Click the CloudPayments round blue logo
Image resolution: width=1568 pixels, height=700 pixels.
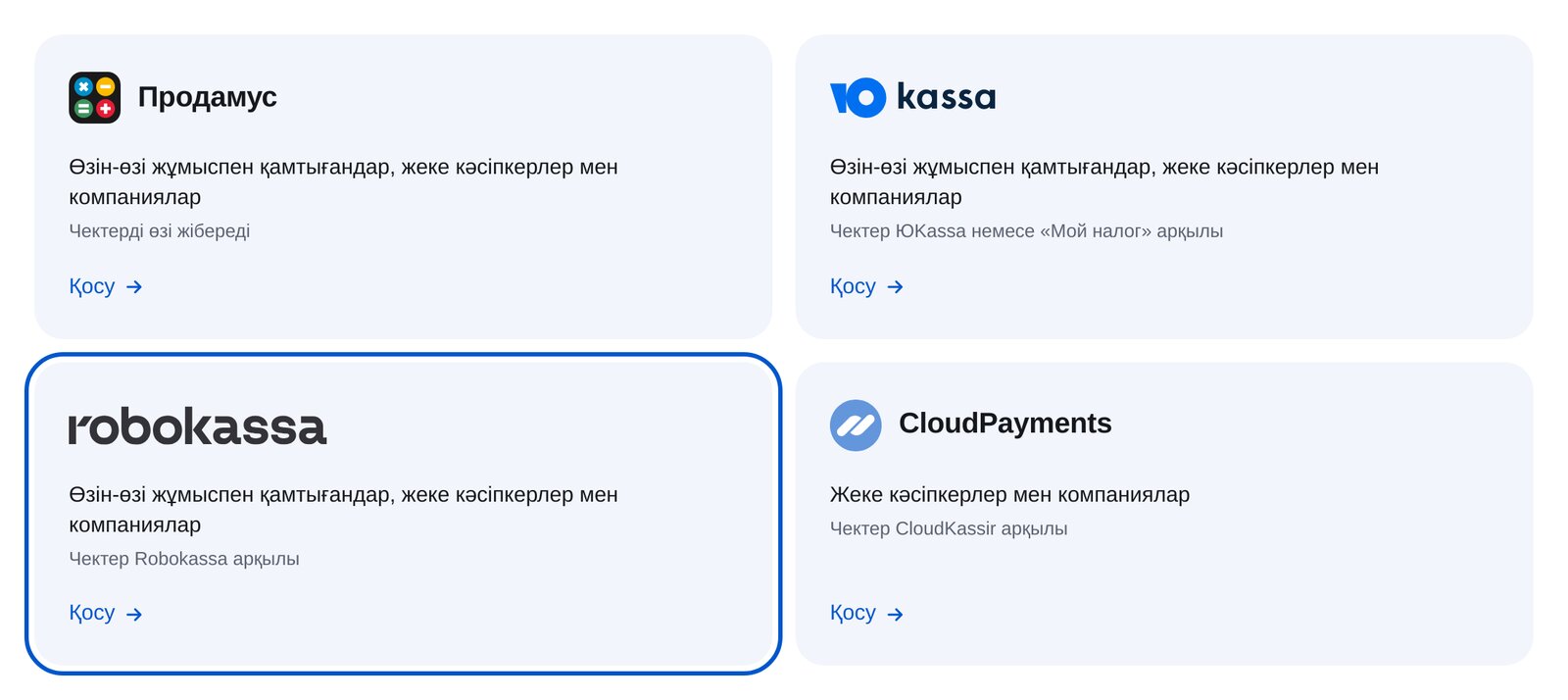point(856,425)
